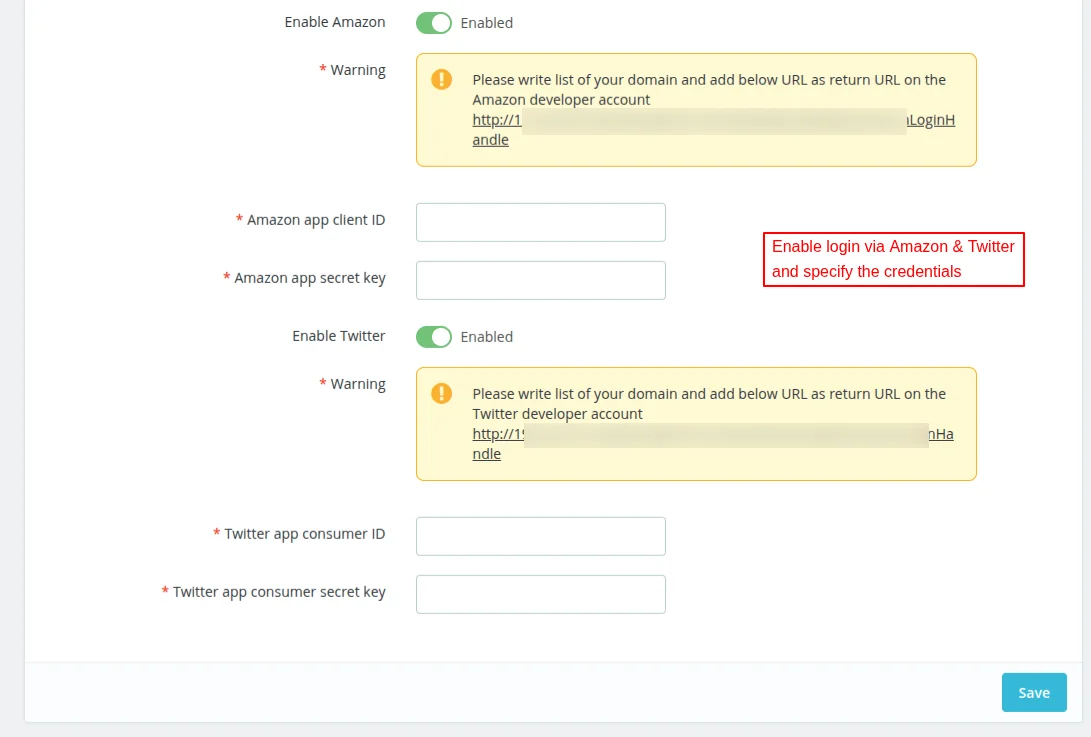Focus the Amazon app client ID field
This screenshot has height=737, width=1091.
(x=540, y=222)
